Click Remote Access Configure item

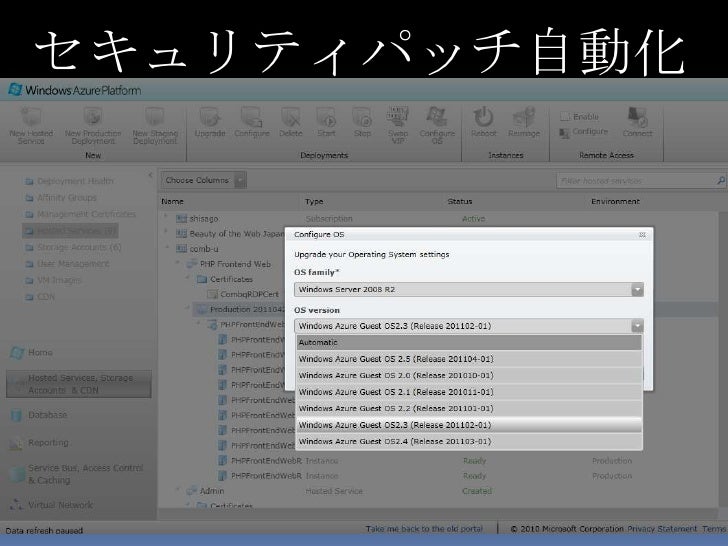[584, 132]
